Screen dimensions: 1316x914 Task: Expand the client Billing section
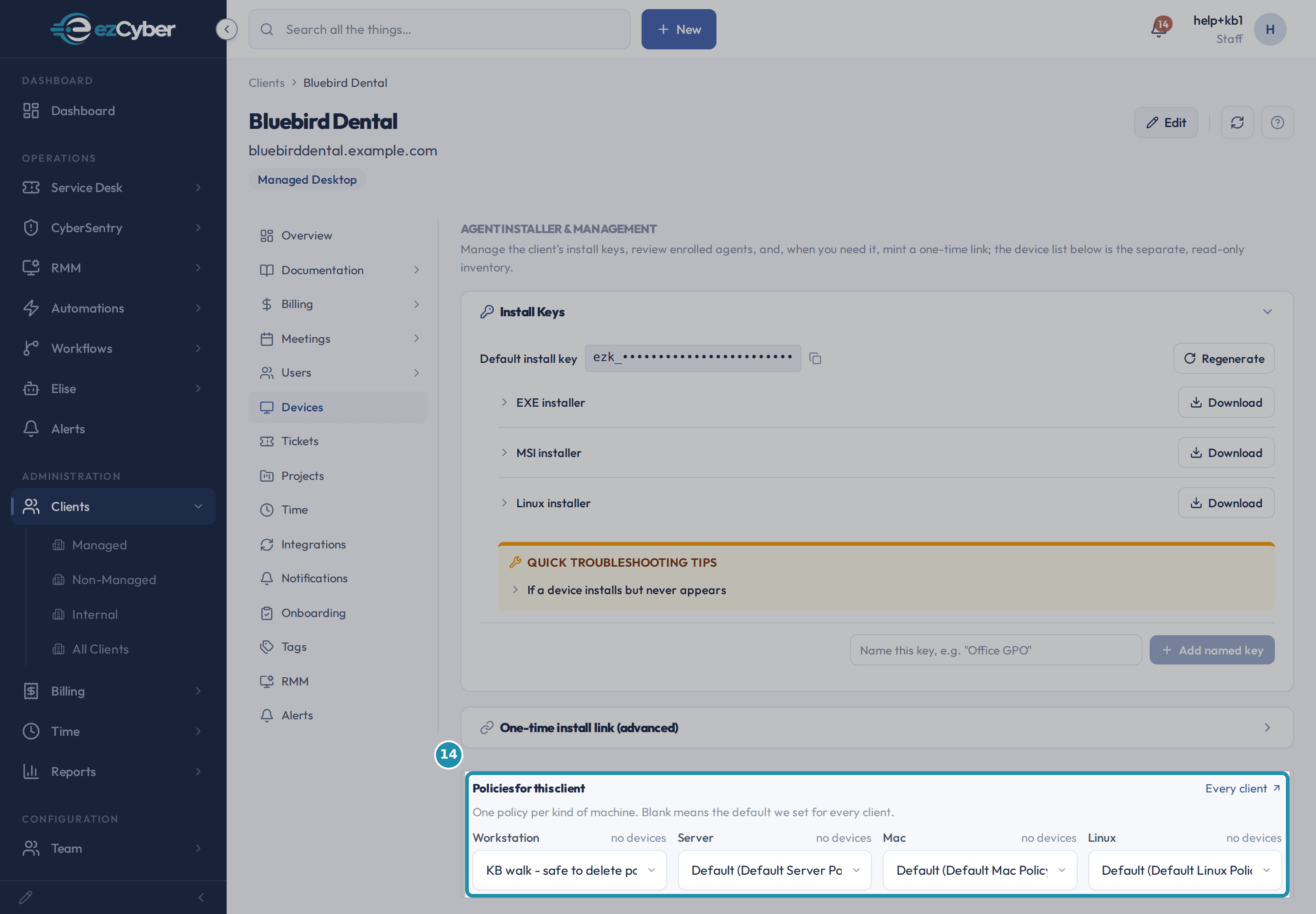pyautogui.click(x=337, y=304)
